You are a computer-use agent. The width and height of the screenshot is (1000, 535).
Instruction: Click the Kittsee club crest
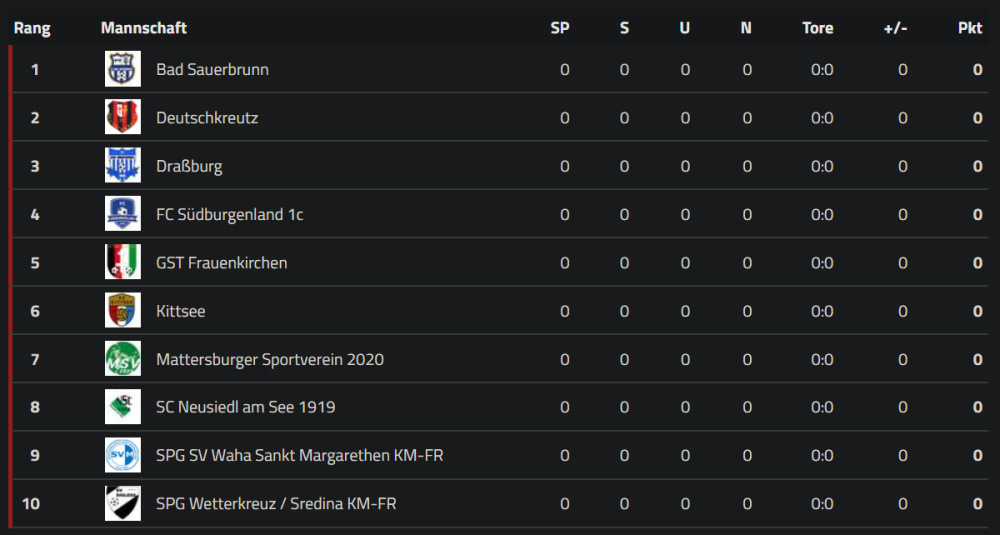pyautogui.click(x=123, y=311)
